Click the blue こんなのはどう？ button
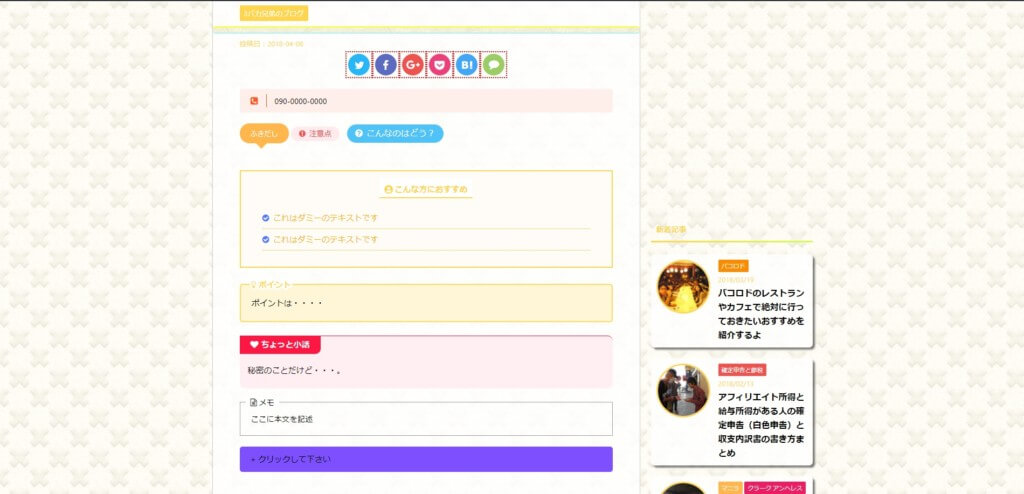Image resolution: width=1024 pixels, height=494 pixels. tap(395, 133)
